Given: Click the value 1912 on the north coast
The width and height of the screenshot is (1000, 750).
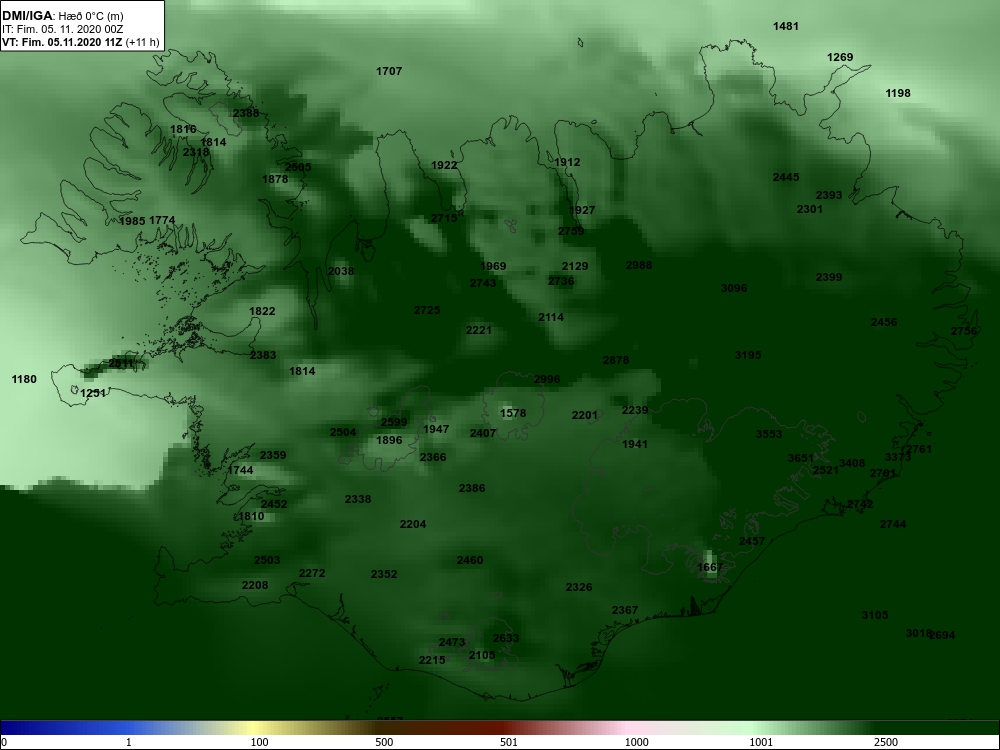Looking at the screenshot, I should pyautogui.click(x=568, y=163).
